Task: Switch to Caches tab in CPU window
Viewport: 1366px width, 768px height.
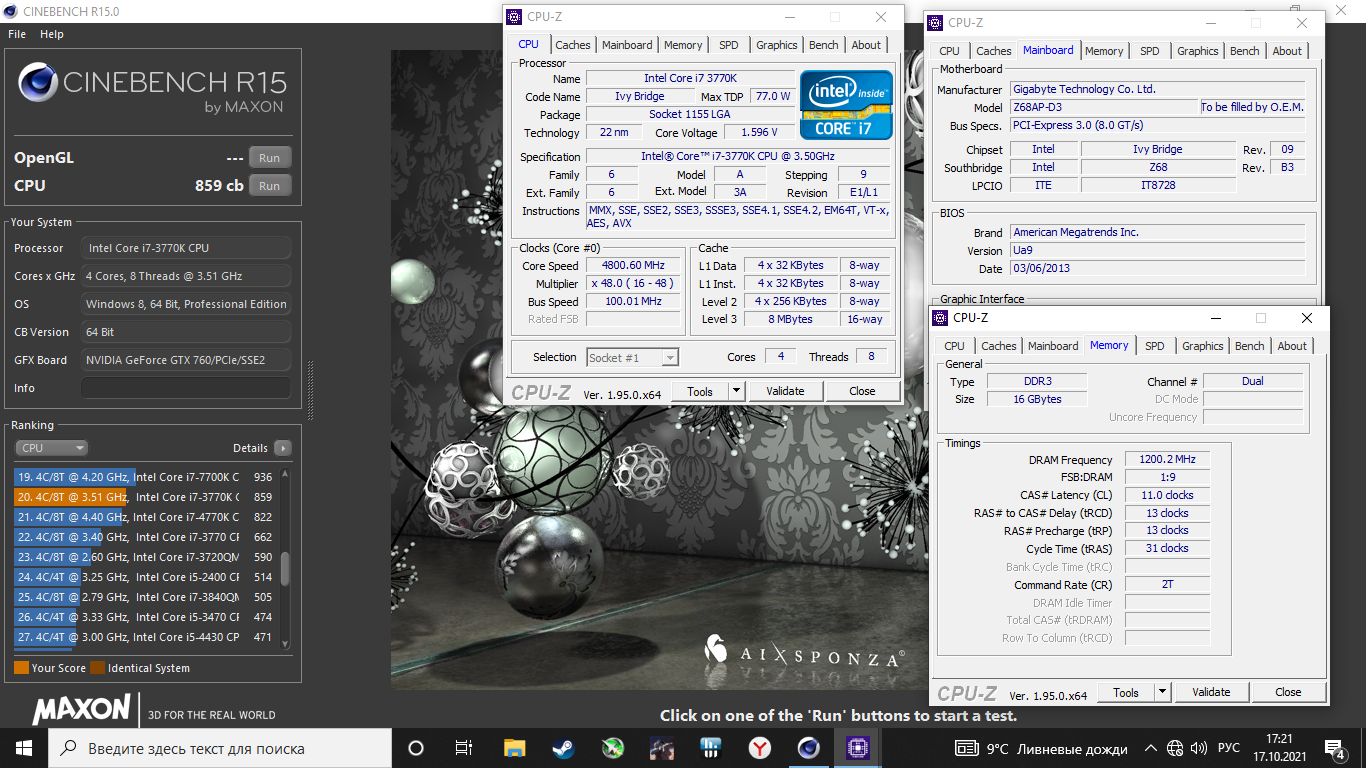Action: (573, 45)
